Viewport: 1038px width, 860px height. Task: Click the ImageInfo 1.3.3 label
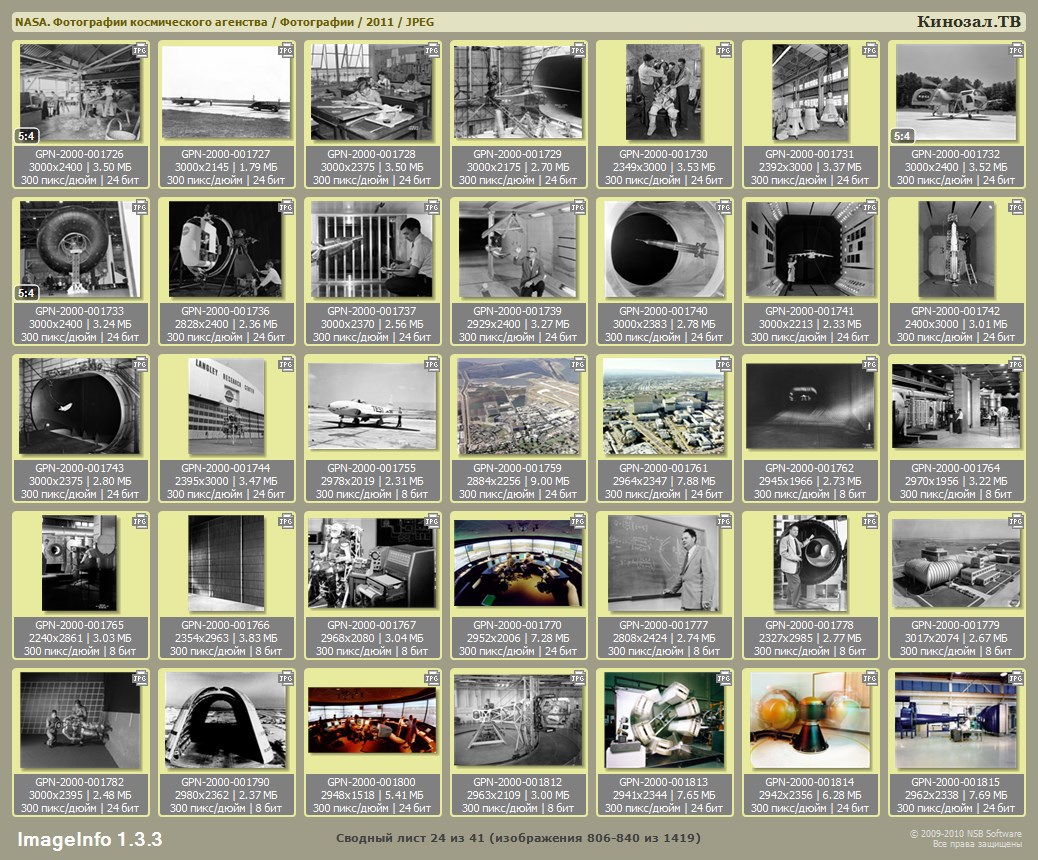coord(89,838)
